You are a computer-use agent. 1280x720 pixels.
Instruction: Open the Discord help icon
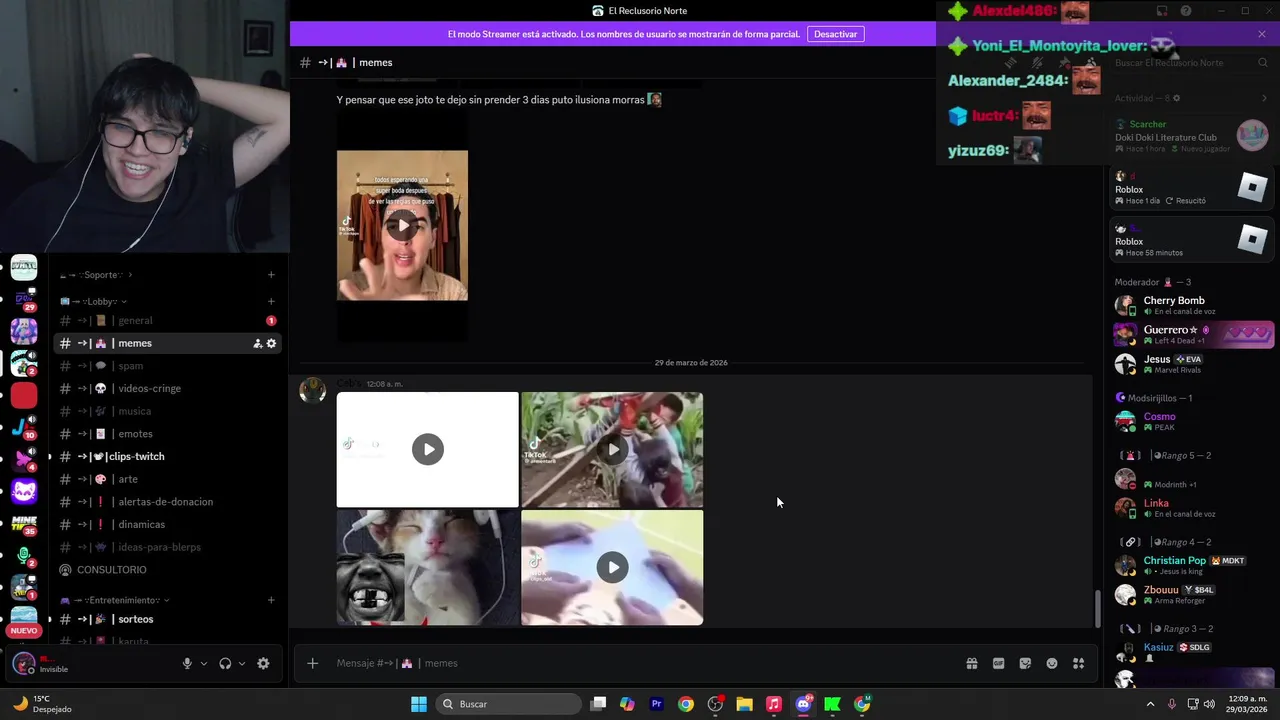pos(1186,11)
